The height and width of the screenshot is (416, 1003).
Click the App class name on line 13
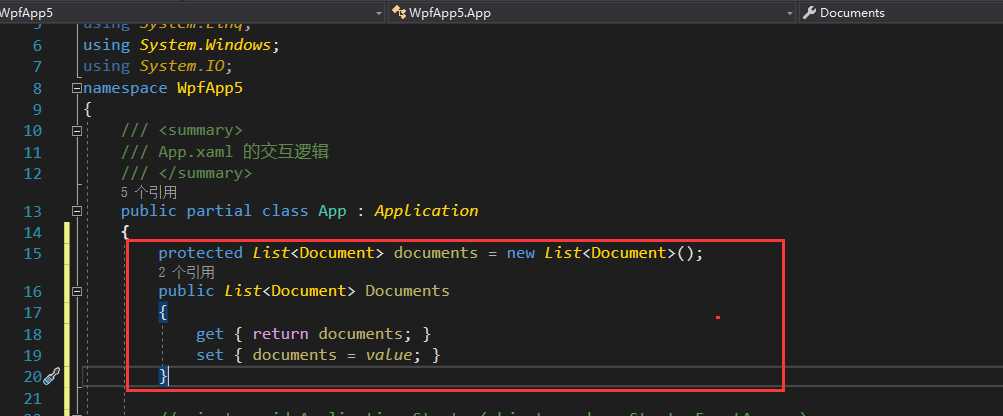[332, 211]
